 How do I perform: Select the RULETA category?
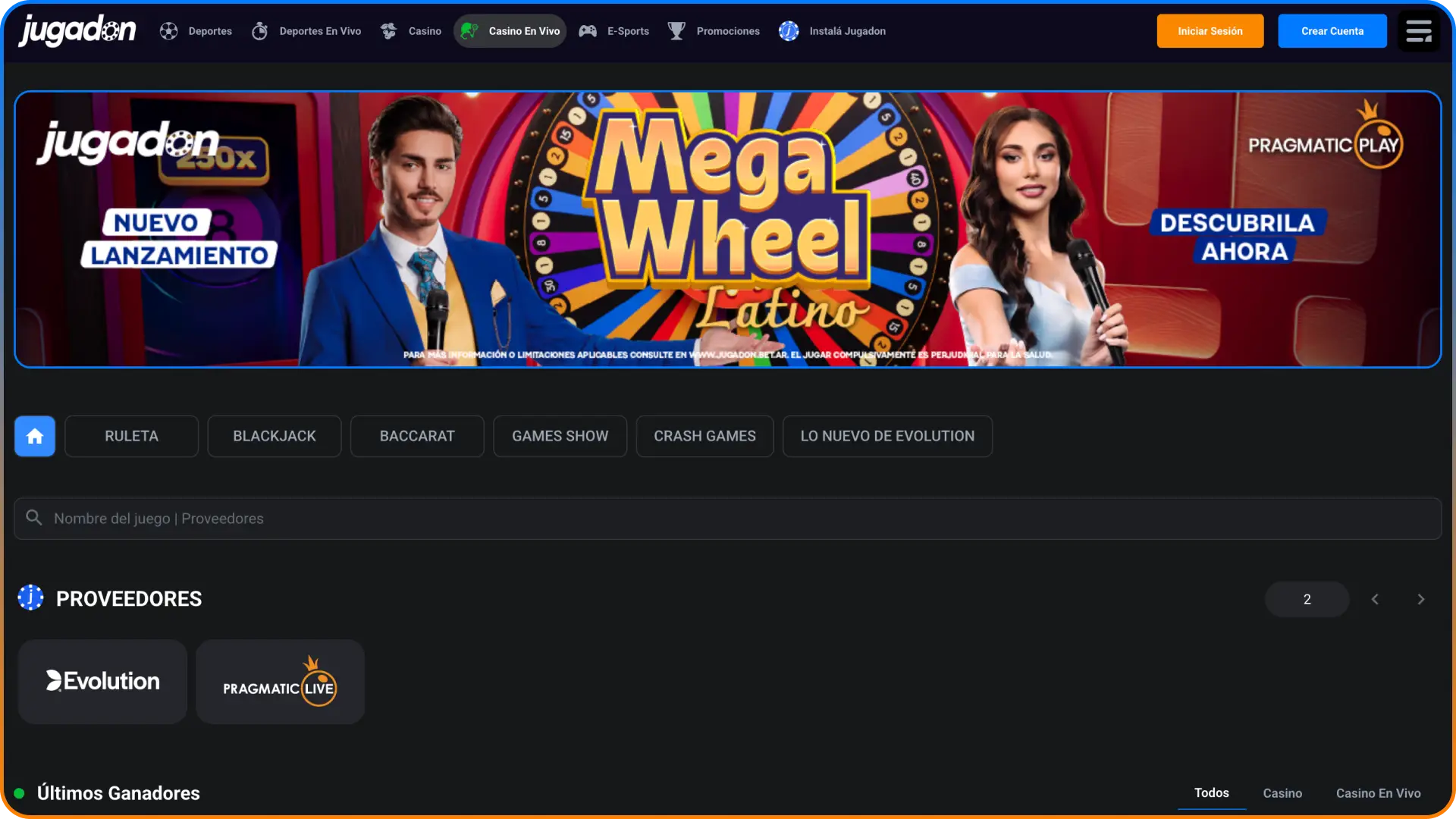[132, 436]
